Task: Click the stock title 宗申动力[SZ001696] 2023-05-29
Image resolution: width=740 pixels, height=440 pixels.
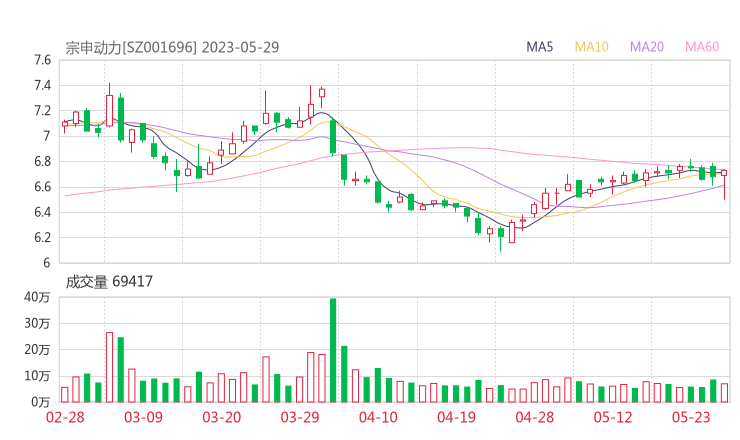Action: [172, 47]
